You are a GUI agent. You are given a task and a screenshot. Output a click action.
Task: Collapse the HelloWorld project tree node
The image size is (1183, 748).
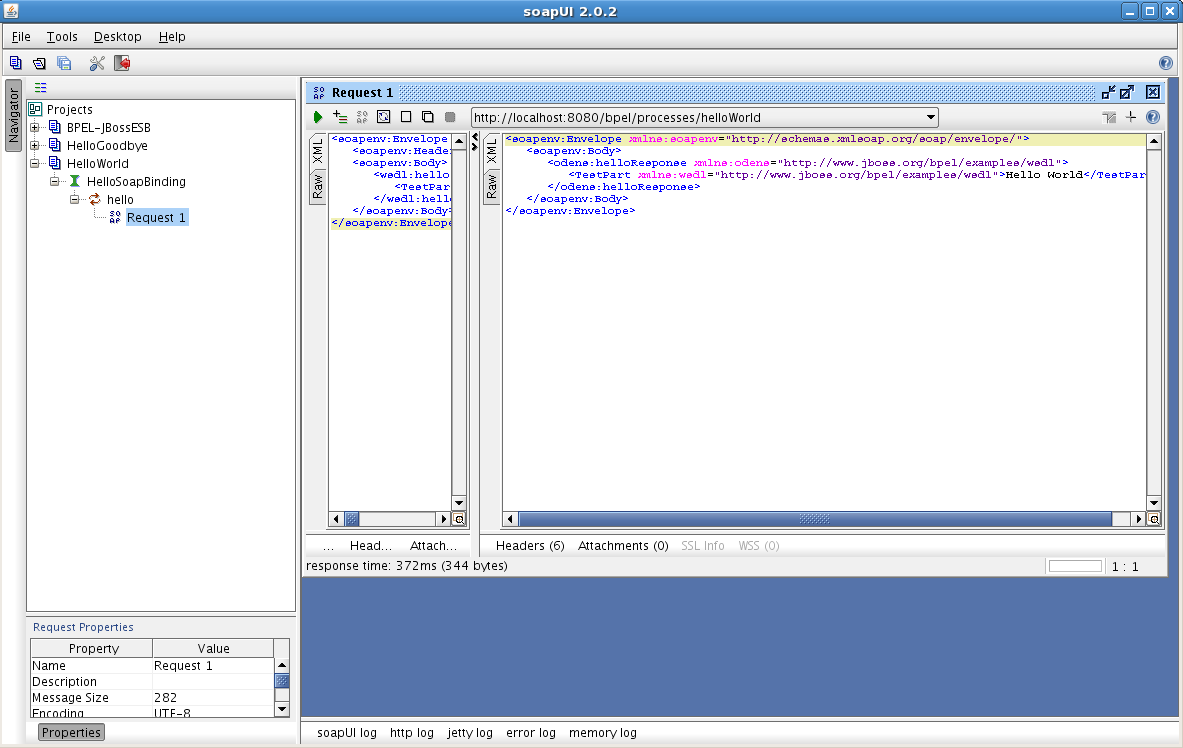coord(35,164)
